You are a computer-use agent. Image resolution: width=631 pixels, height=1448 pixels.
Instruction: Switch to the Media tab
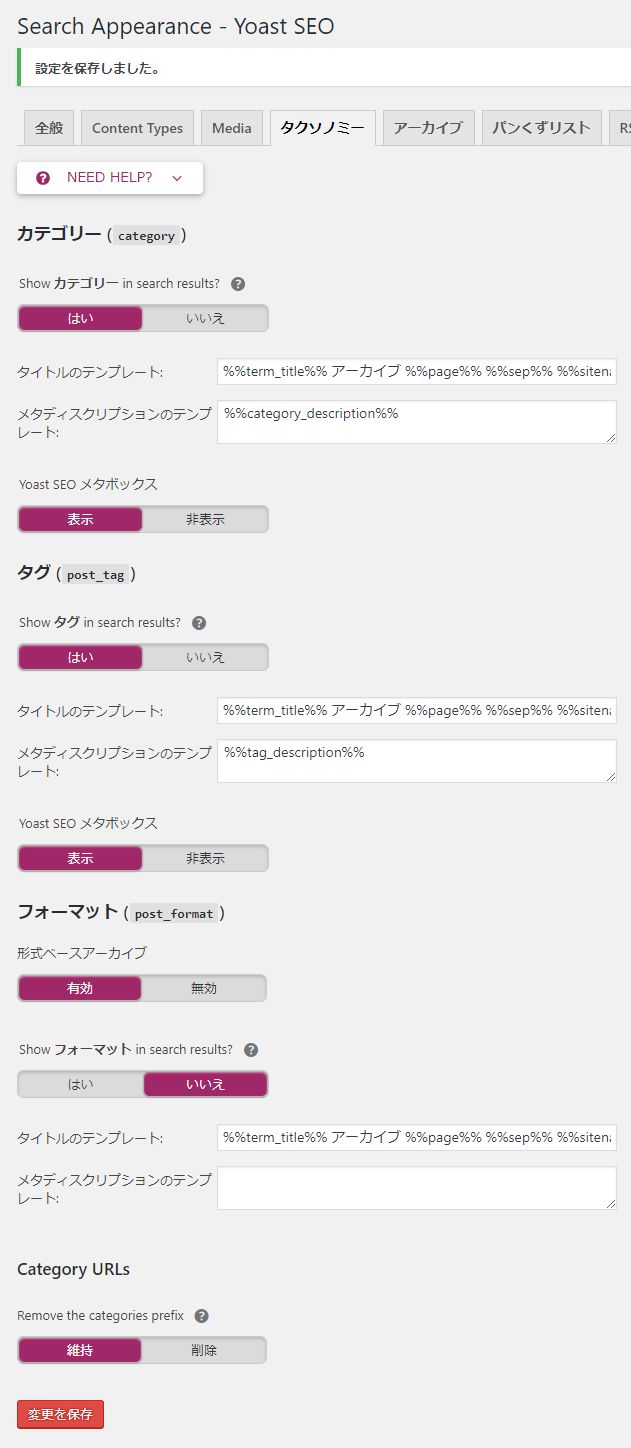pos(232,128)
